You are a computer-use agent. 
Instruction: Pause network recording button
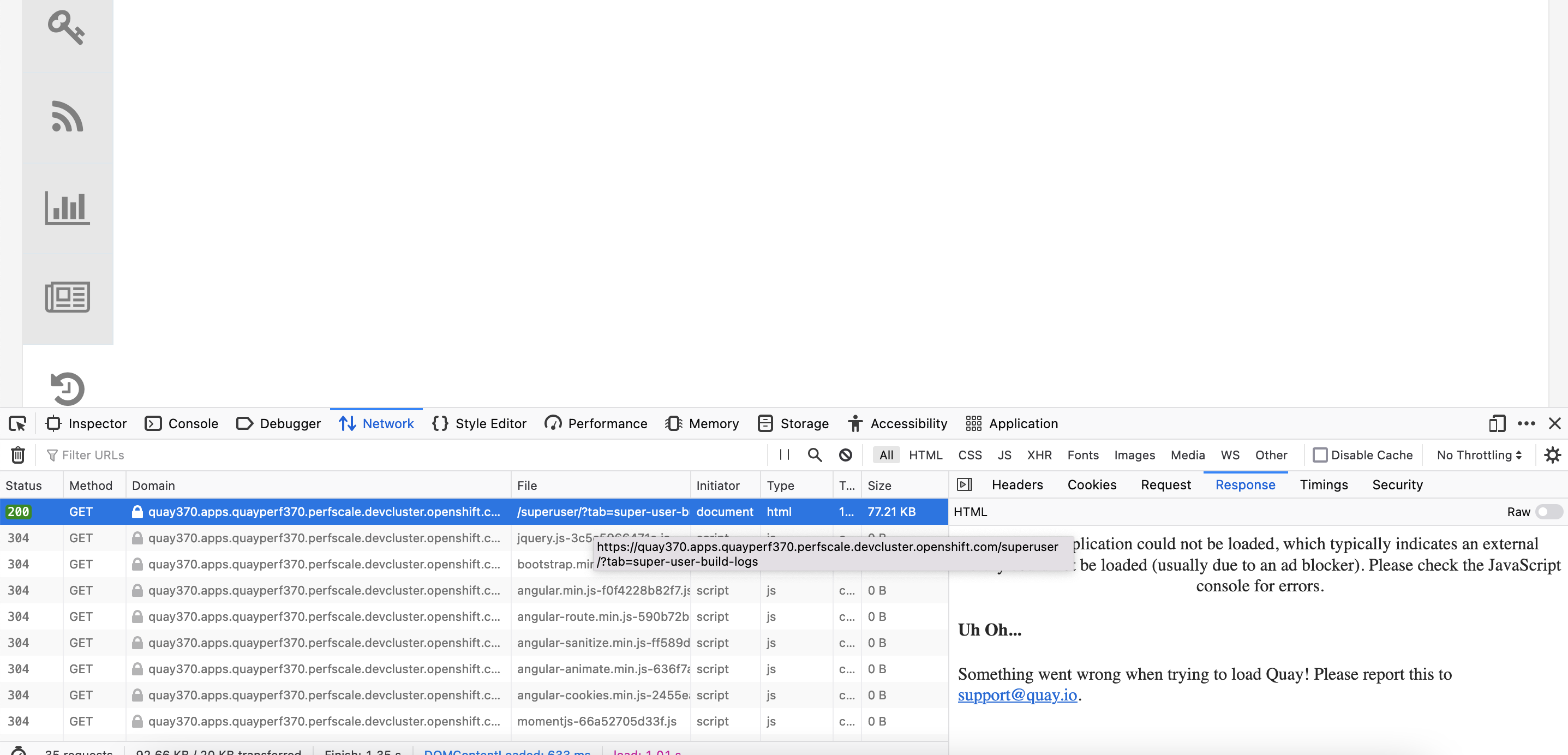pos(785,455)
